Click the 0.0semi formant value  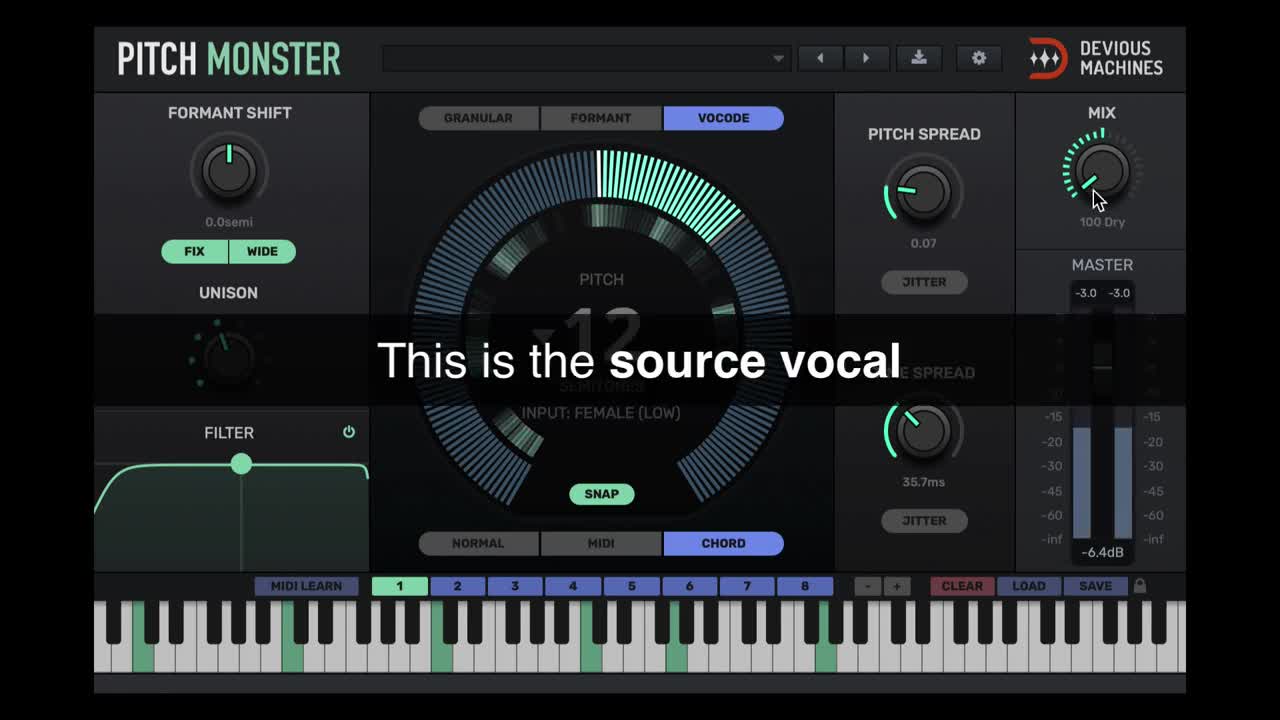pos(229,222)
